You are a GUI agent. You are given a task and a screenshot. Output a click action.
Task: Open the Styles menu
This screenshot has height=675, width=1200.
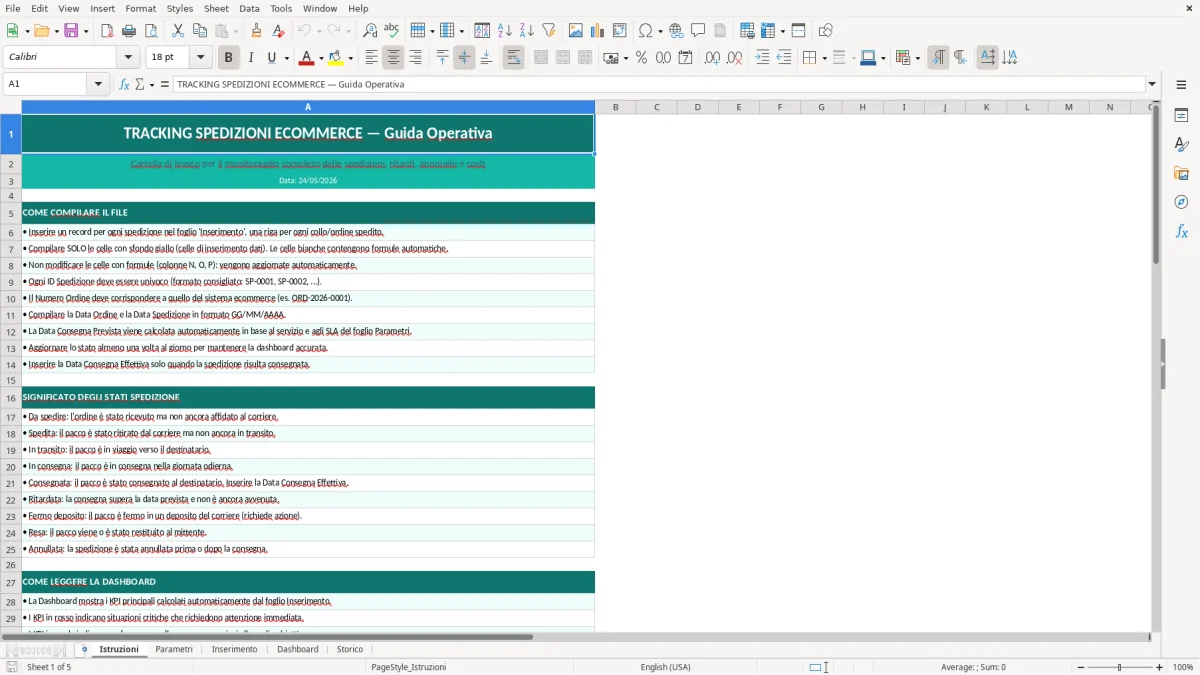[x=180, y=8]
